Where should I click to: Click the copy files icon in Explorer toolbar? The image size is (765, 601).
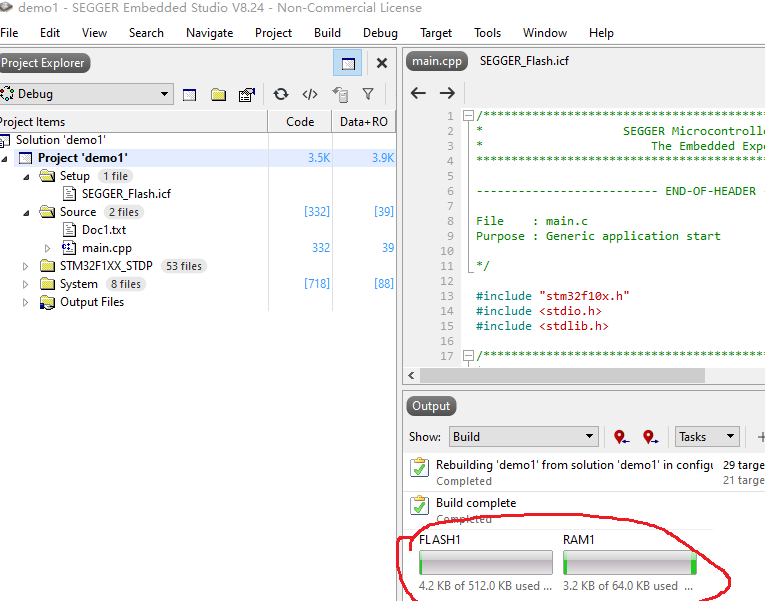coord(340,94)
